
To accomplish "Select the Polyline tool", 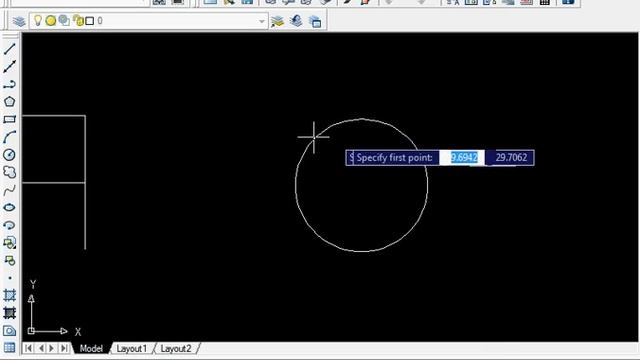I will (x=9, y=84).
